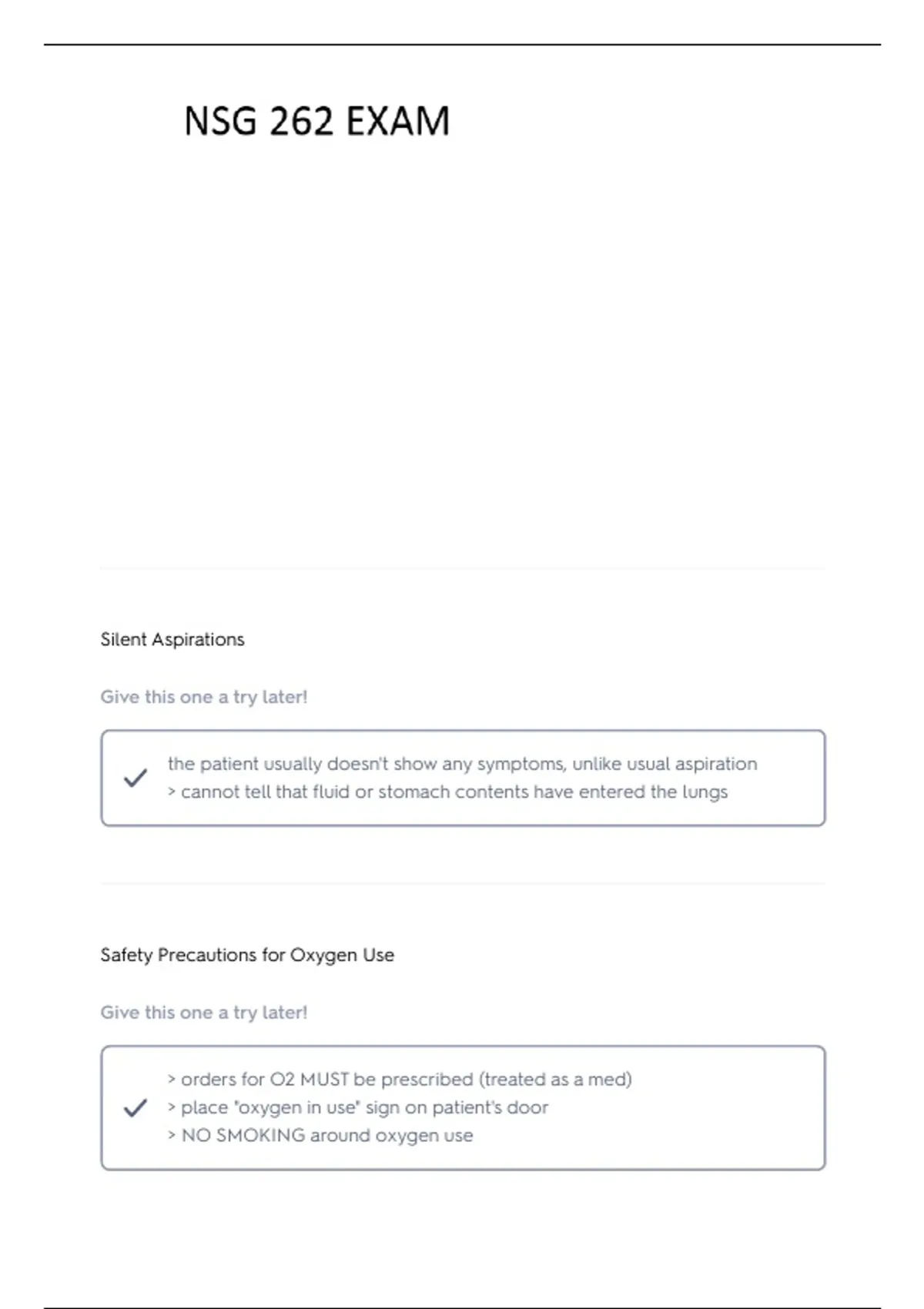Click the 'orders for O2 MUST be prescribed' line
Screen dimensions: 924x1309
(400, 1080)
